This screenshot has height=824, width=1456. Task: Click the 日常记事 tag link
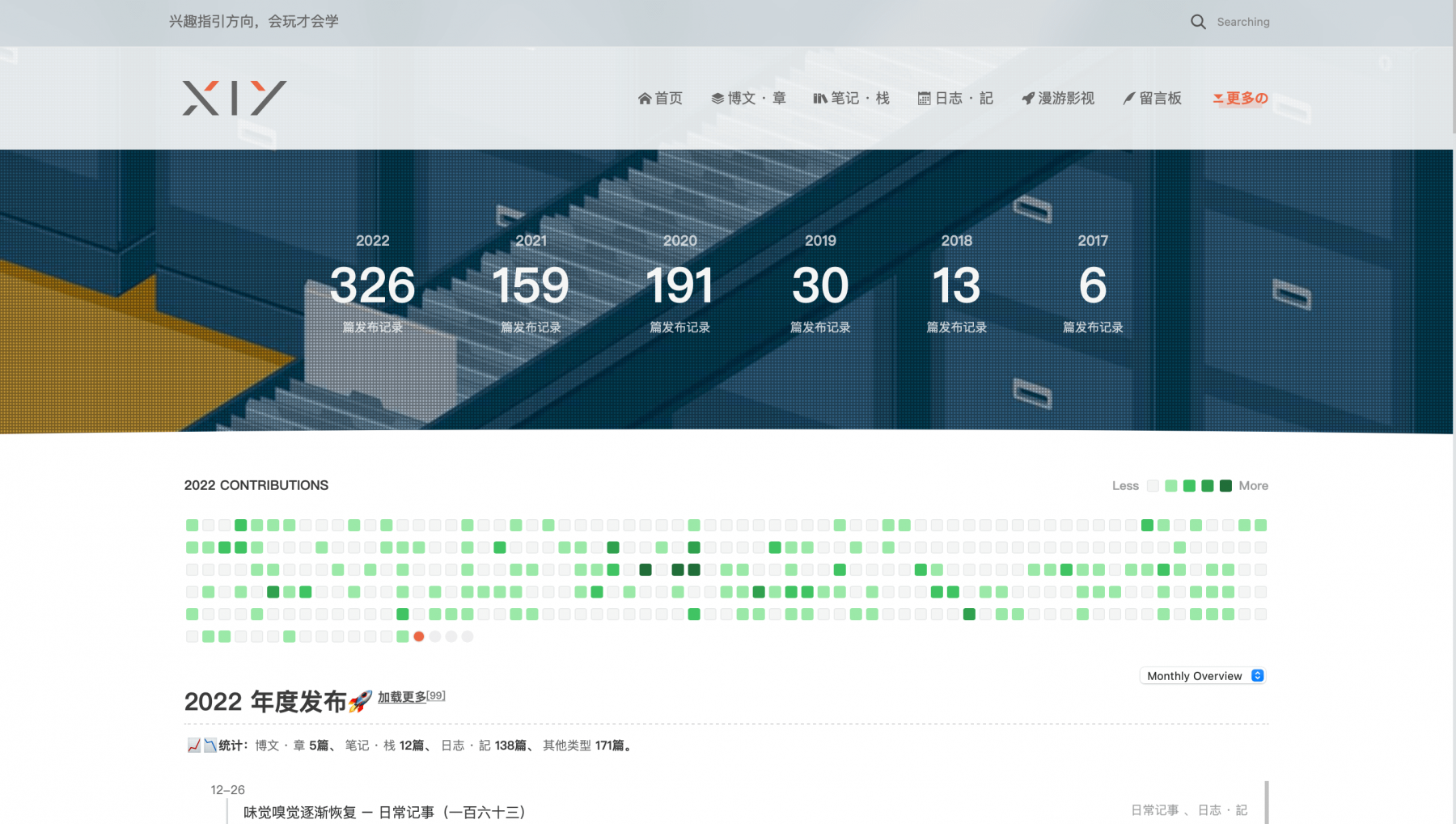1154,810
